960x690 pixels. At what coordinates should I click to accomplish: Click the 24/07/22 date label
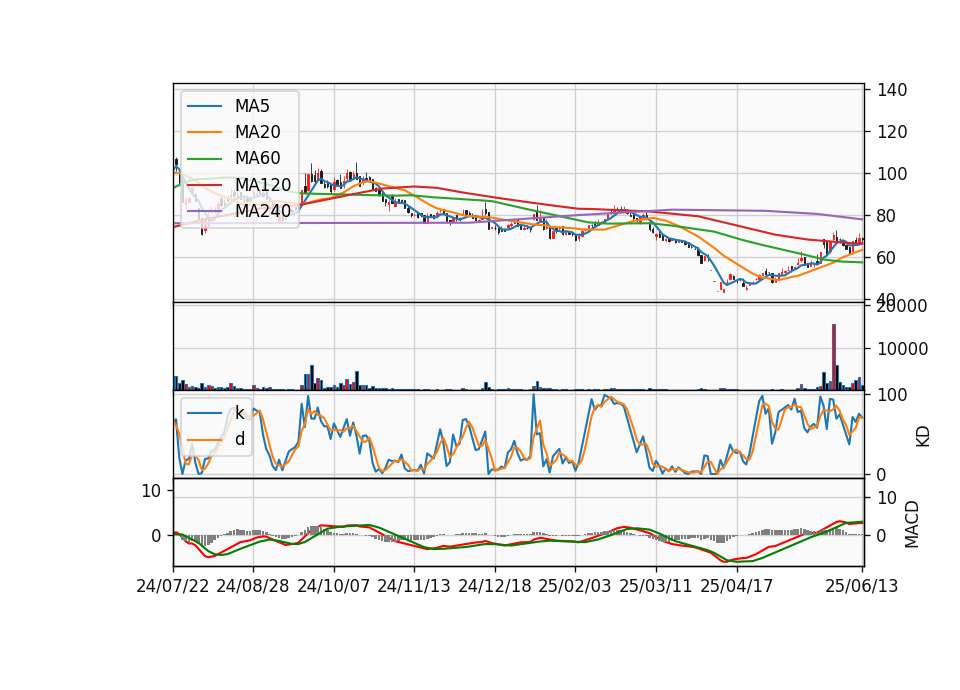[x=173, y=586]
